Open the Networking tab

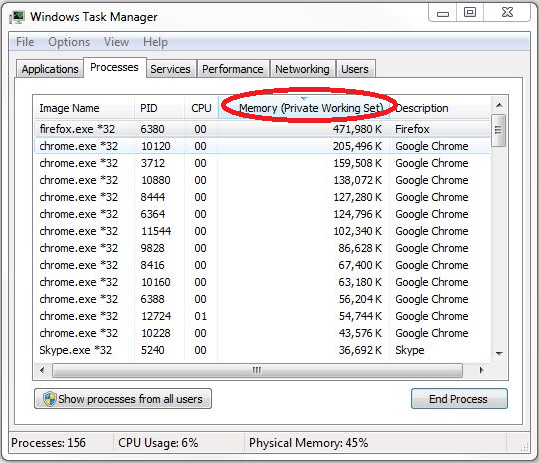tap(302, 69)
